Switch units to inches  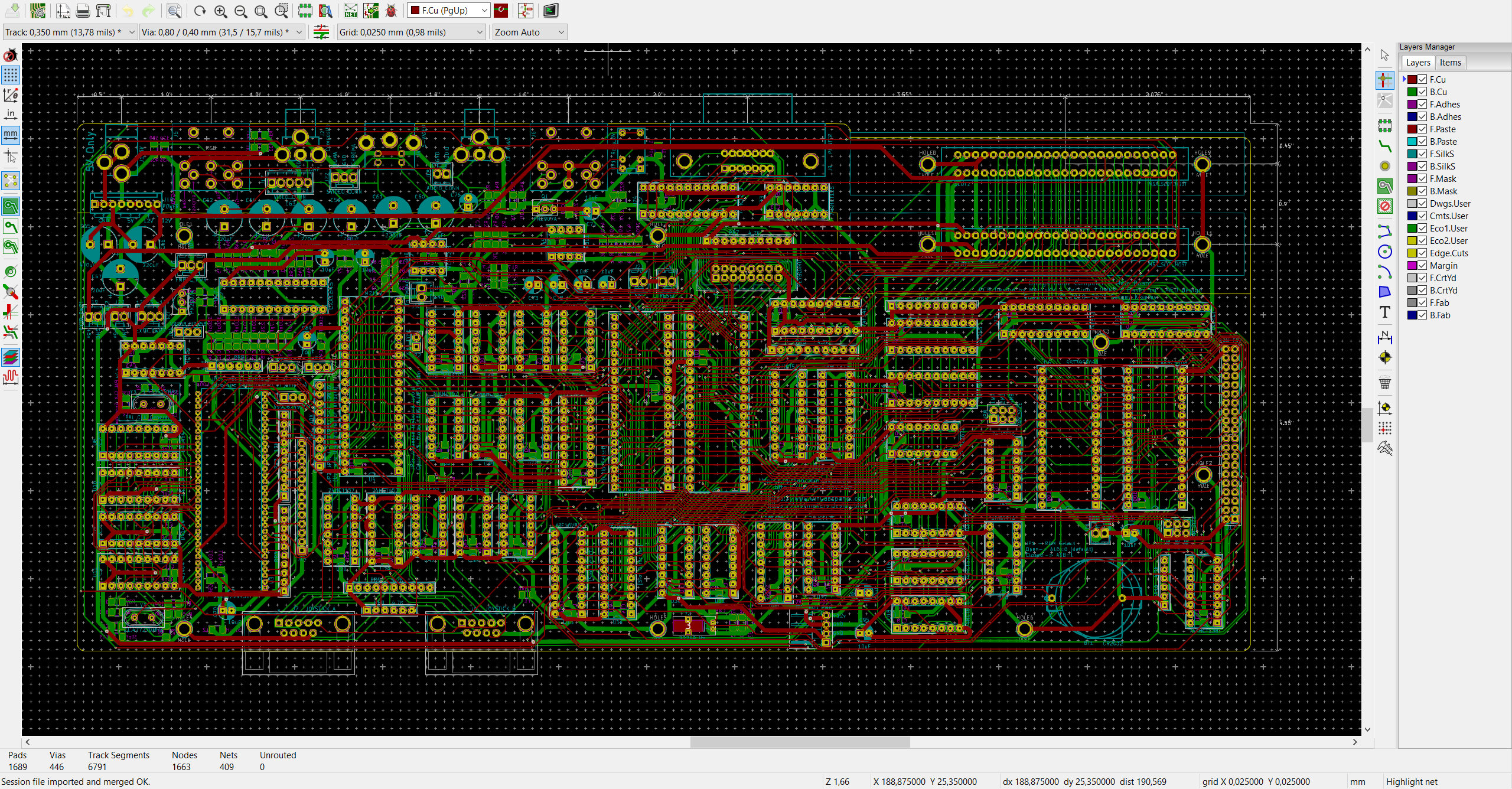[x=11, y=115]
